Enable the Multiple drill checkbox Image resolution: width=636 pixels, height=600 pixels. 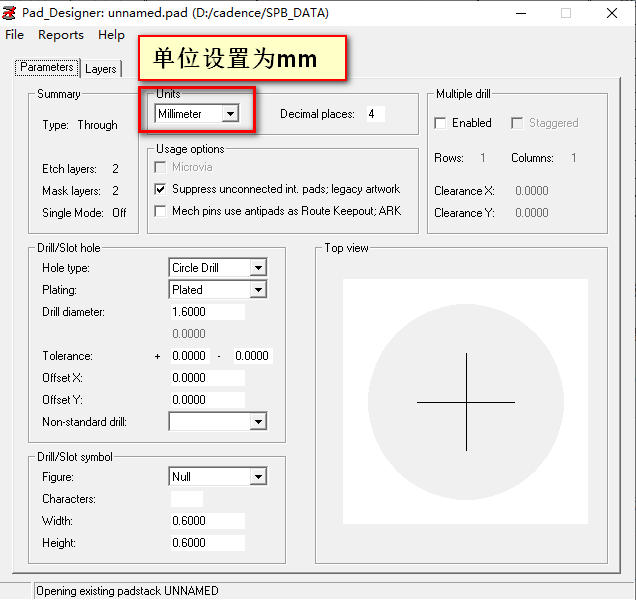click(441, 123)
